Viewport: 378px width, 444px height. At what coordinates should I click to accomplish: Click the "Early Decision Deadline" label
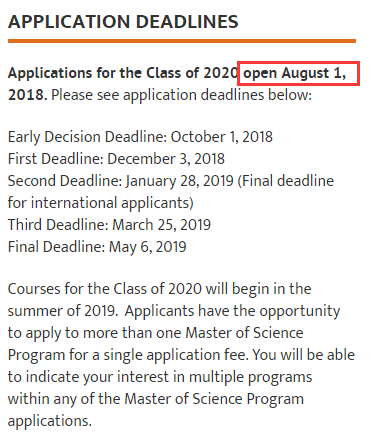[x=87, y=137]
